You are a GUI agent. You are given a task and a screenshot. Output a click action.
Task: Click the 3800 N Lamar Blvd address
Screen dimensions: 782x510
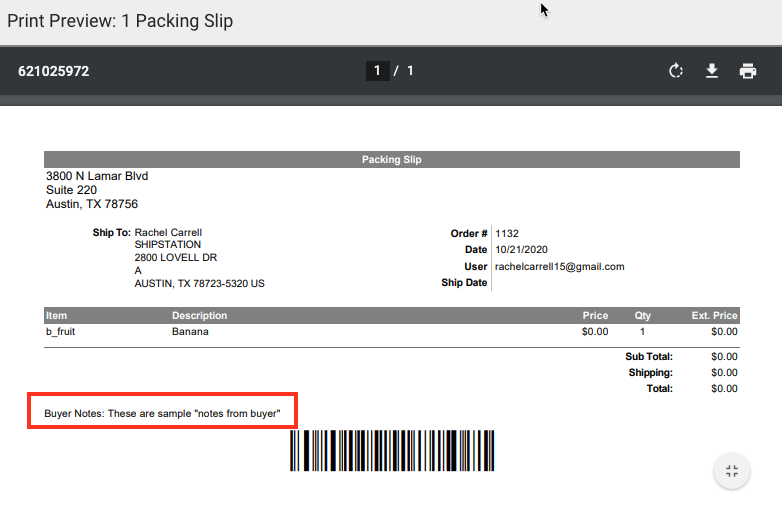coord(97,176)
